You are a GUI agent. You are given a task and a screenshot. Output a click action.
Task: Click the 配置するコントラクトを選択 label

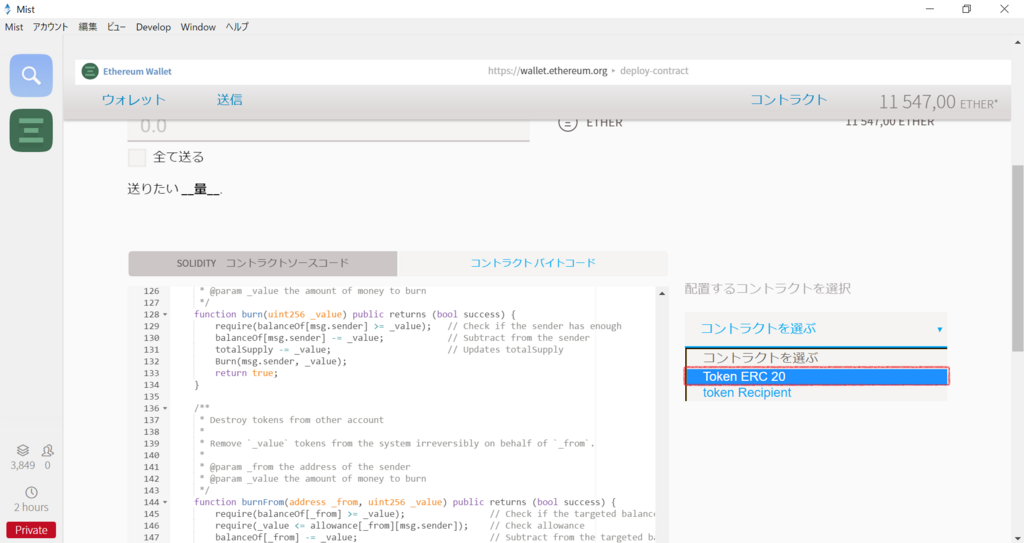[767, 288]
